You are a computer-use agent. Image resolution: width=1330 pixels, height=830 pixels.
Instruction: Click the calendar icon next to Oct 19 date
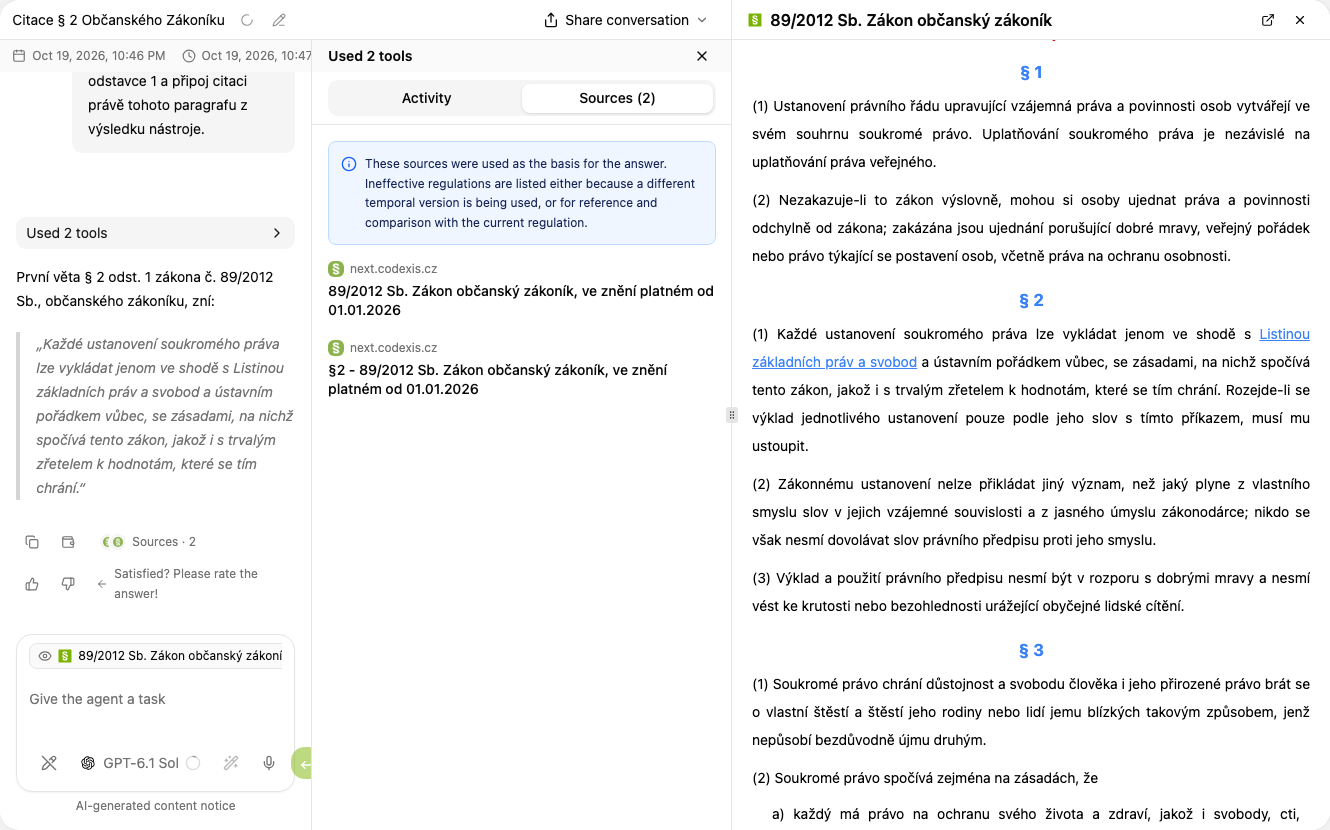[x=19, y=56]
